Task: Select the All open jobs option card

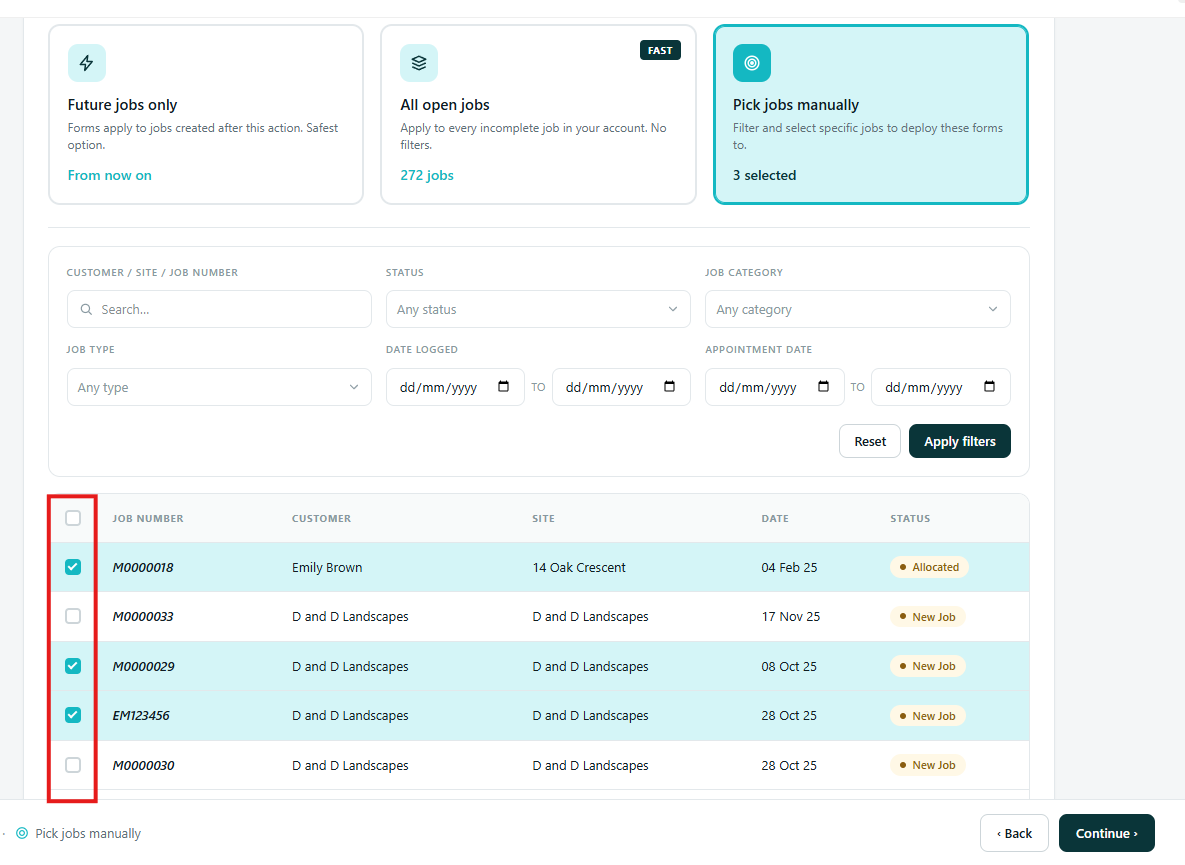Action: pyautogui.click(x=538, y=115)
